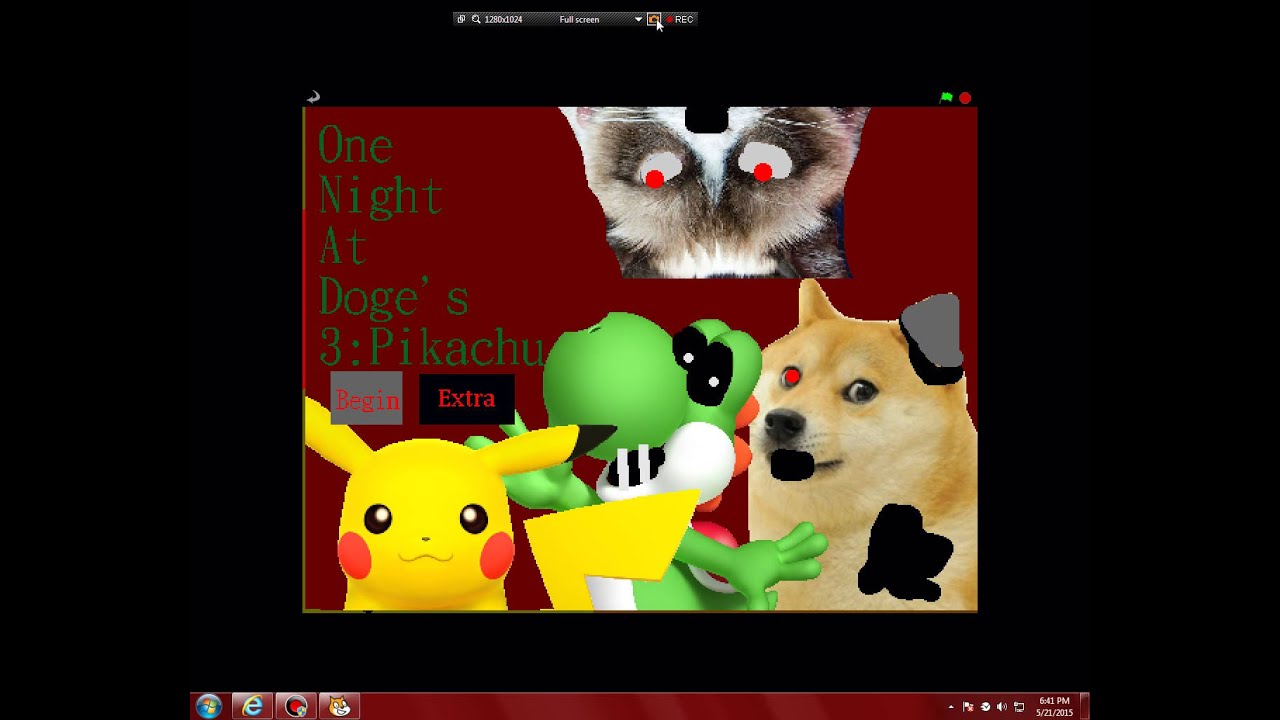Screen dimensions: 1280x720
Task: Select the Full screen capture mode label
Action: pos(579,19)
